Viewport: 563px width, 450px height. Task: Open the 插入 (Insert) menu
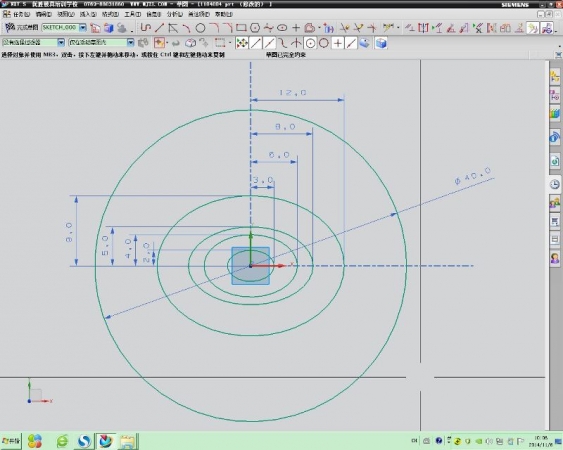click(x=88, y=14)
